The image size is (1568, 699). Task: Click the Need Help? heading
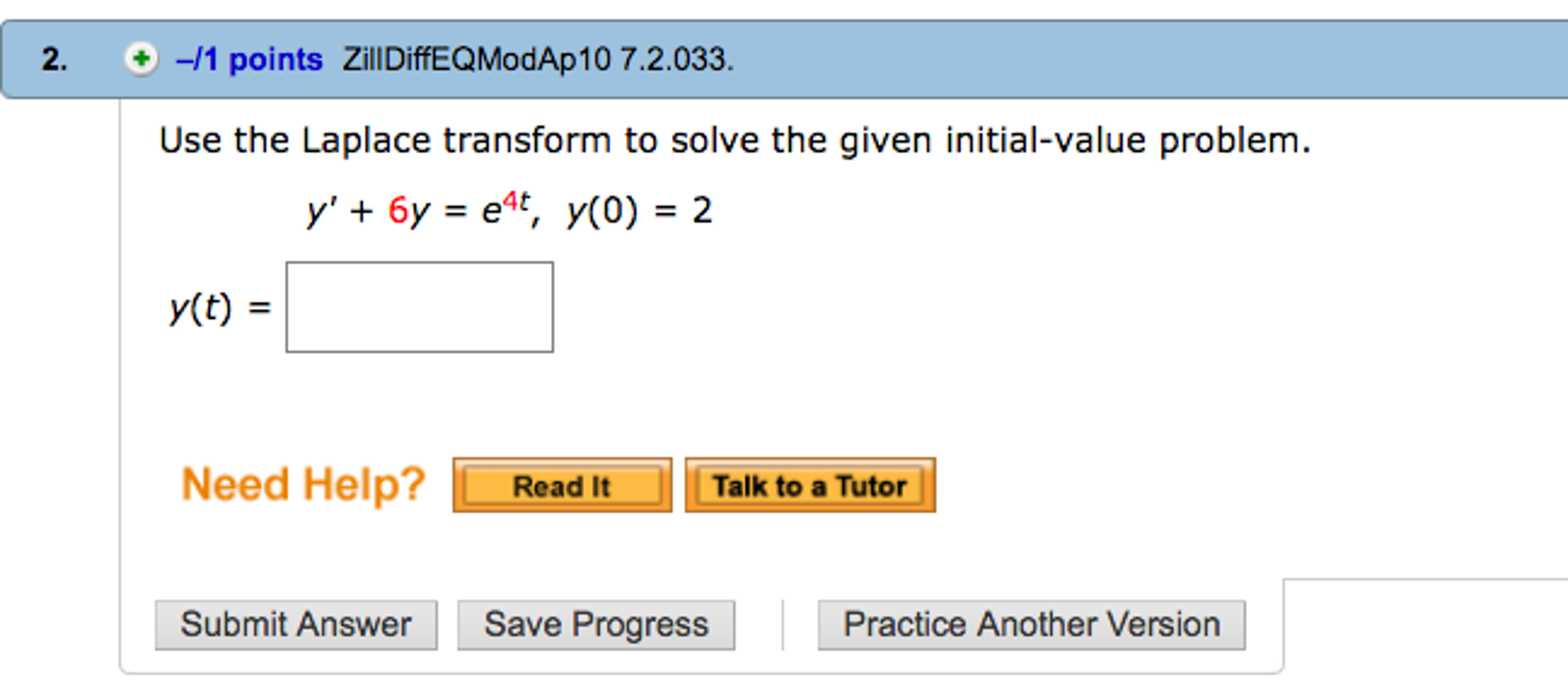pyautogui.click(x=302, y=482)
